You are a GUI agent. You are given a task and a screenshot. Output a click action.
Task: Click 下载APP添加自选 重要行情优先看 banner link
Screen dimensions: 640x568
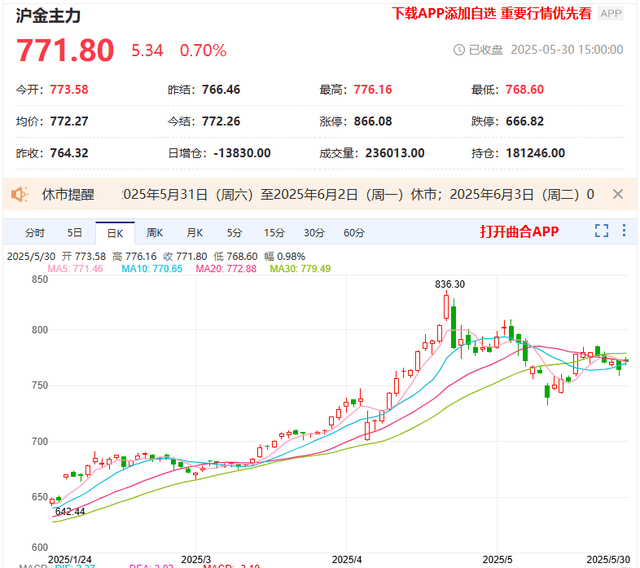pyautogui.click(x=492, y=13)
